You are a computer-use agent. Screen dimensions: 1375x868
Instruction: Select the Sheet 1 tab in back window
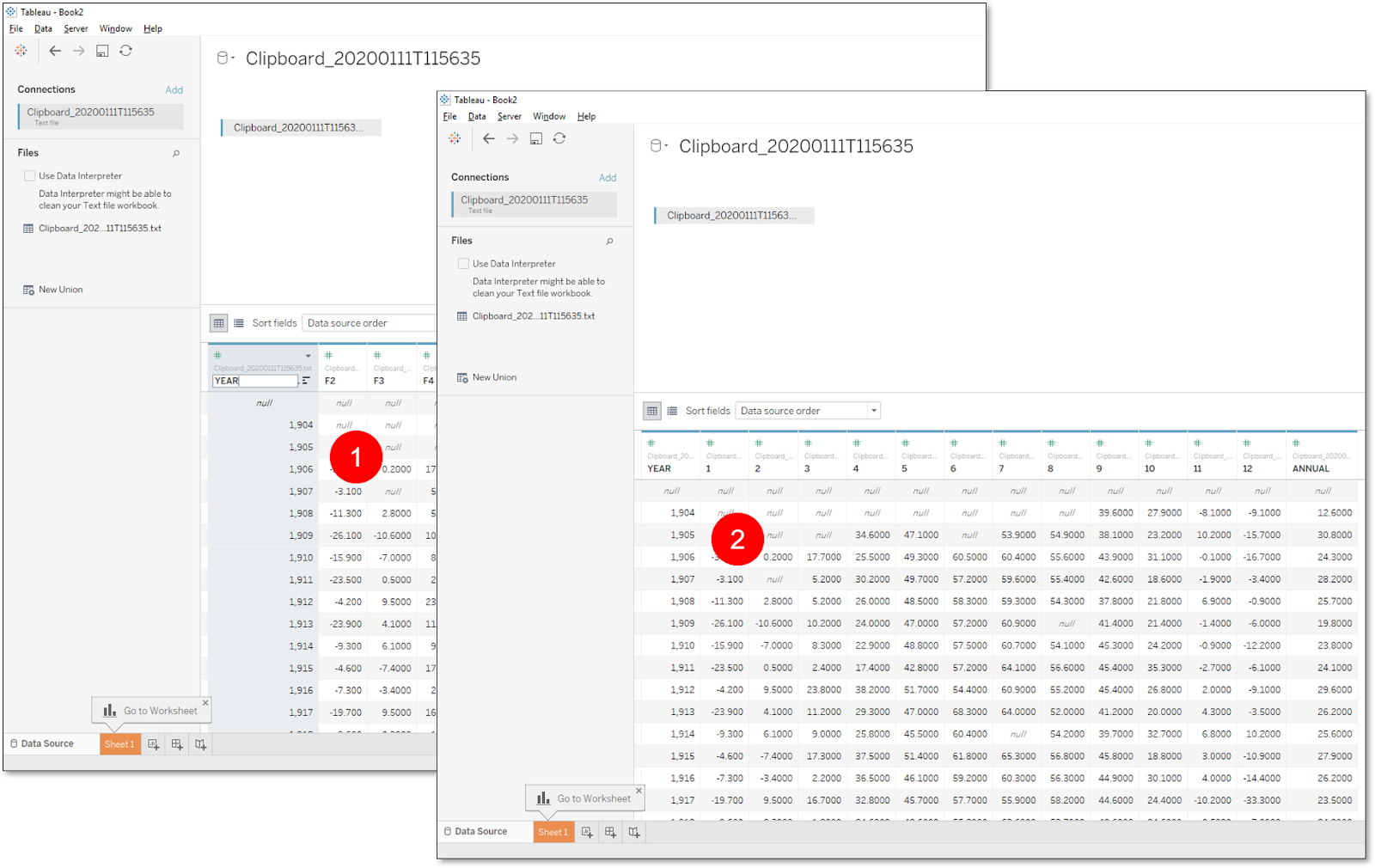(119, 744)
